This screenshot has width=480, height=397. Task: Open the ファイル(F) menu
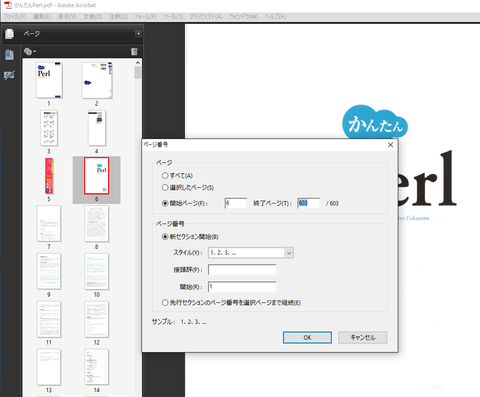point(14,16)
